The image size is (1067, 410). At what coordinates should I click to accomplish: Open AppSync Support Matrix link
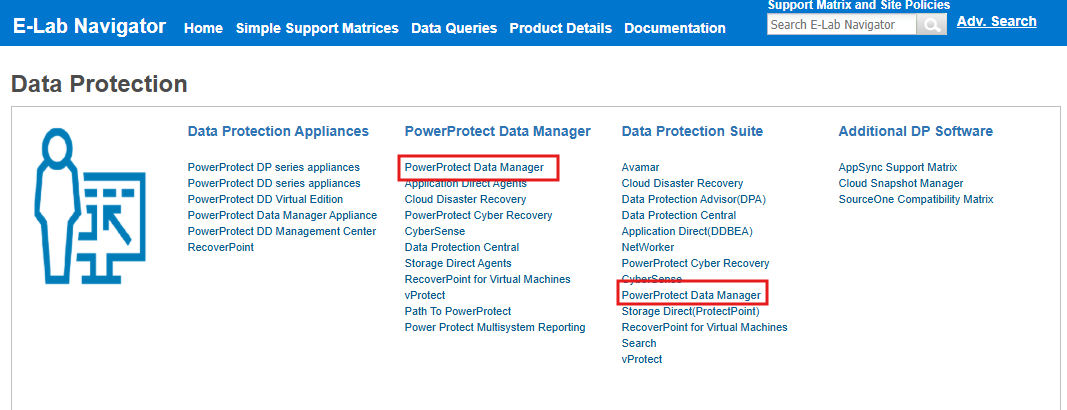pyautogui.click(x=898, y=167)
